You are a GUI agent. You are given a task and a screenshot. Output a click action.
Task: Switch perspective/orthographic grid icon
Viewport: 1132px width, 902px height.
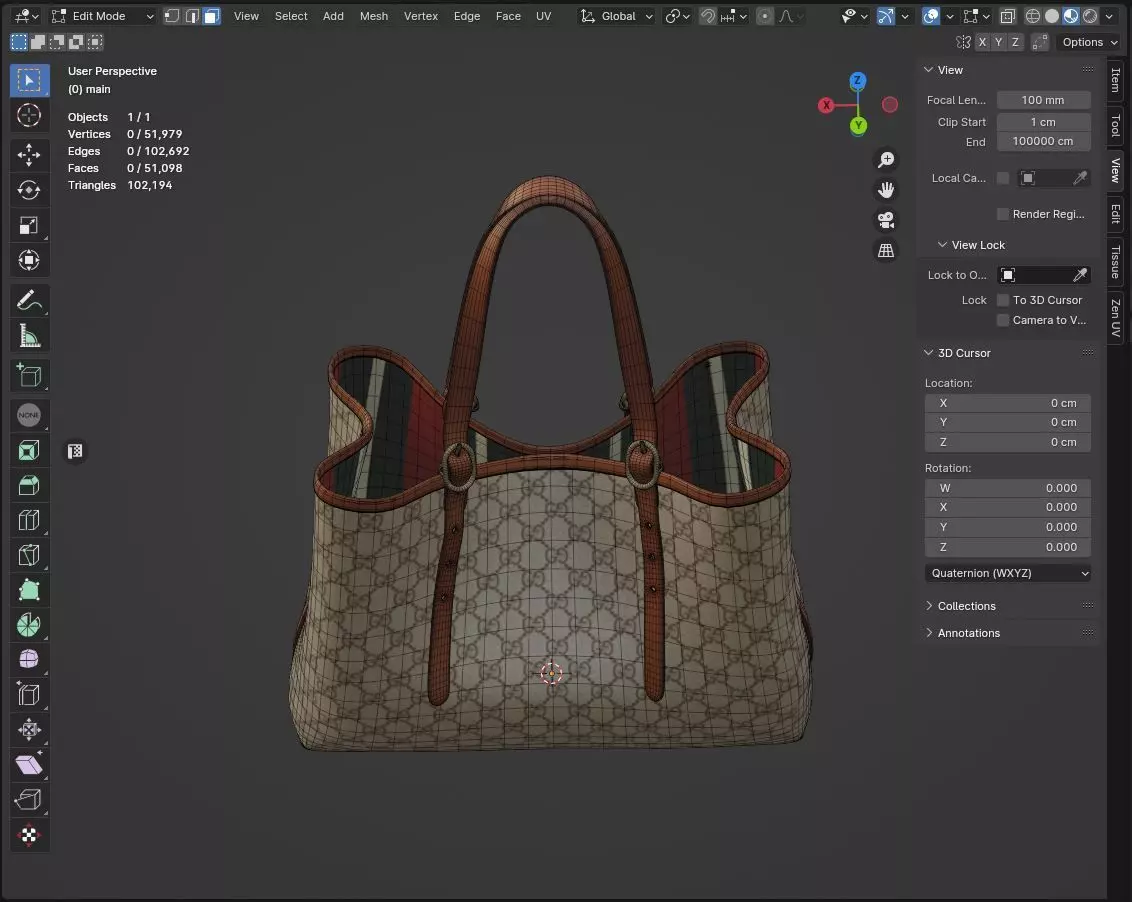(x=886, y=251)
